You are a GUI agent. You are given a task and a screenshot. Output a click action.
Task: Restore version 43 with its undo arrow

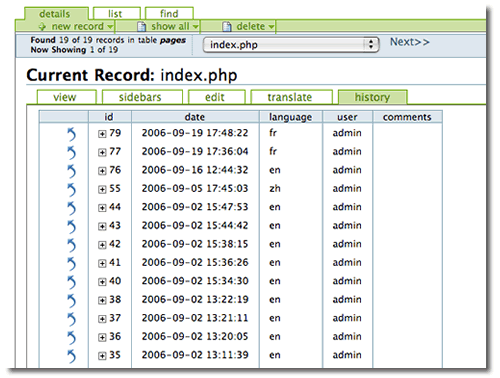click(72, 226)
